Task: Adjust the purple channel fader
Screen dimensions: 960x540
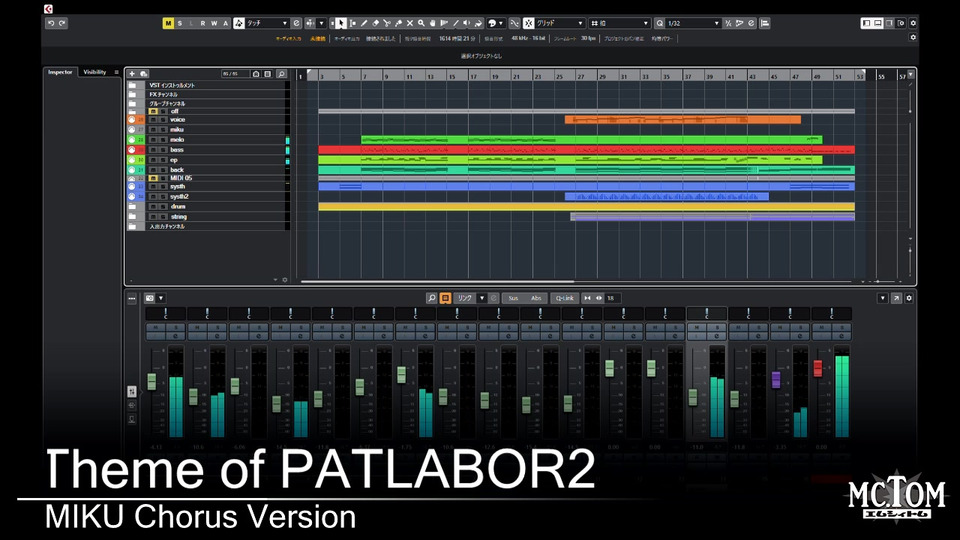Action: click(x=776, y=380)
